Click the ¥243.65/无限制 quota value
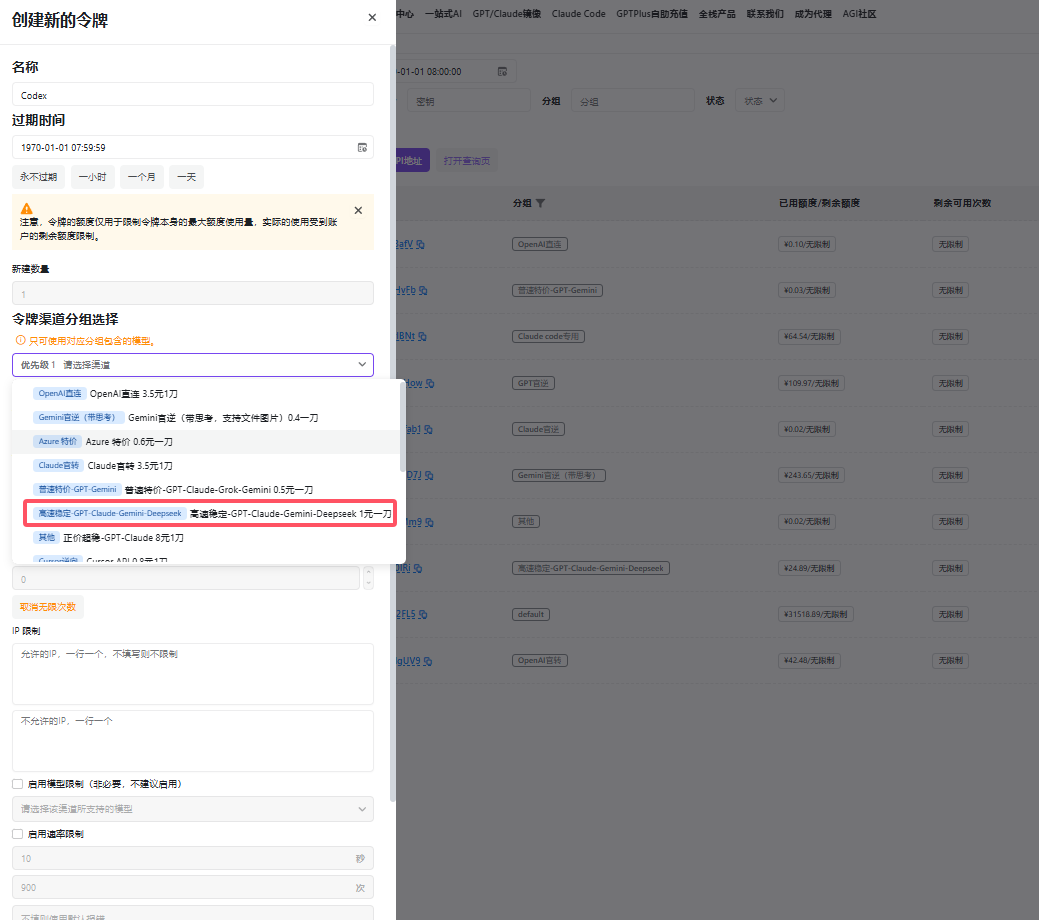The height and width of the screenshot is (920, 1039). (x=811, y=475)
